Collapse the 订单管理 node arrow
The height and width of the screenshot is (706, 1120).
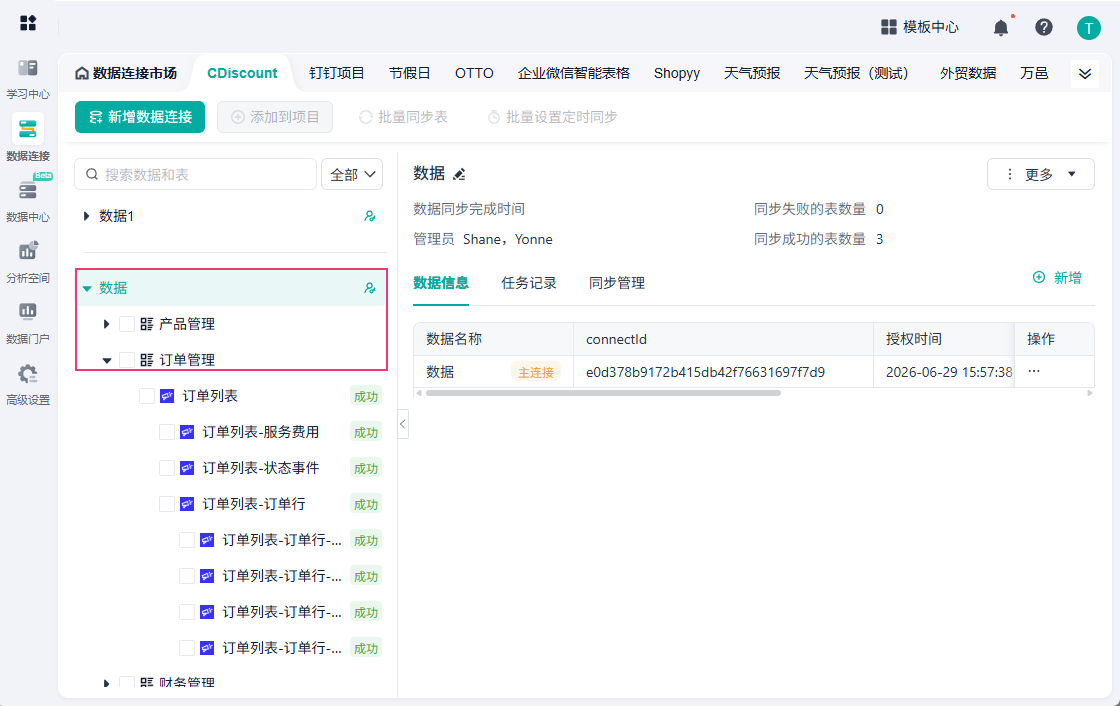pos(106,360)
